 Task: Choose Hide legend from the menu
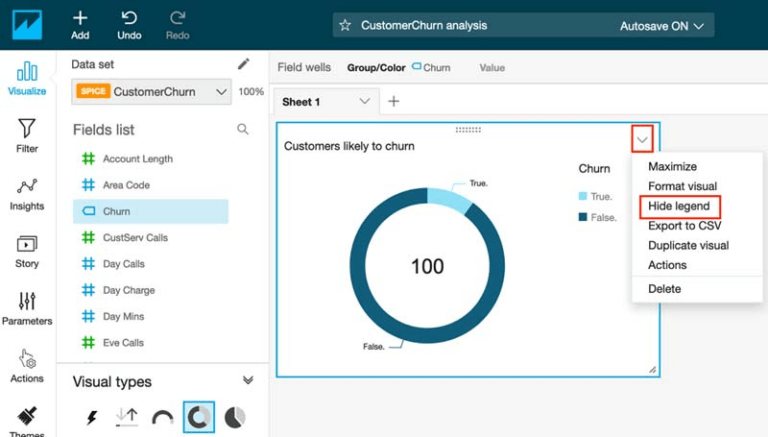[x=678, y=206]
